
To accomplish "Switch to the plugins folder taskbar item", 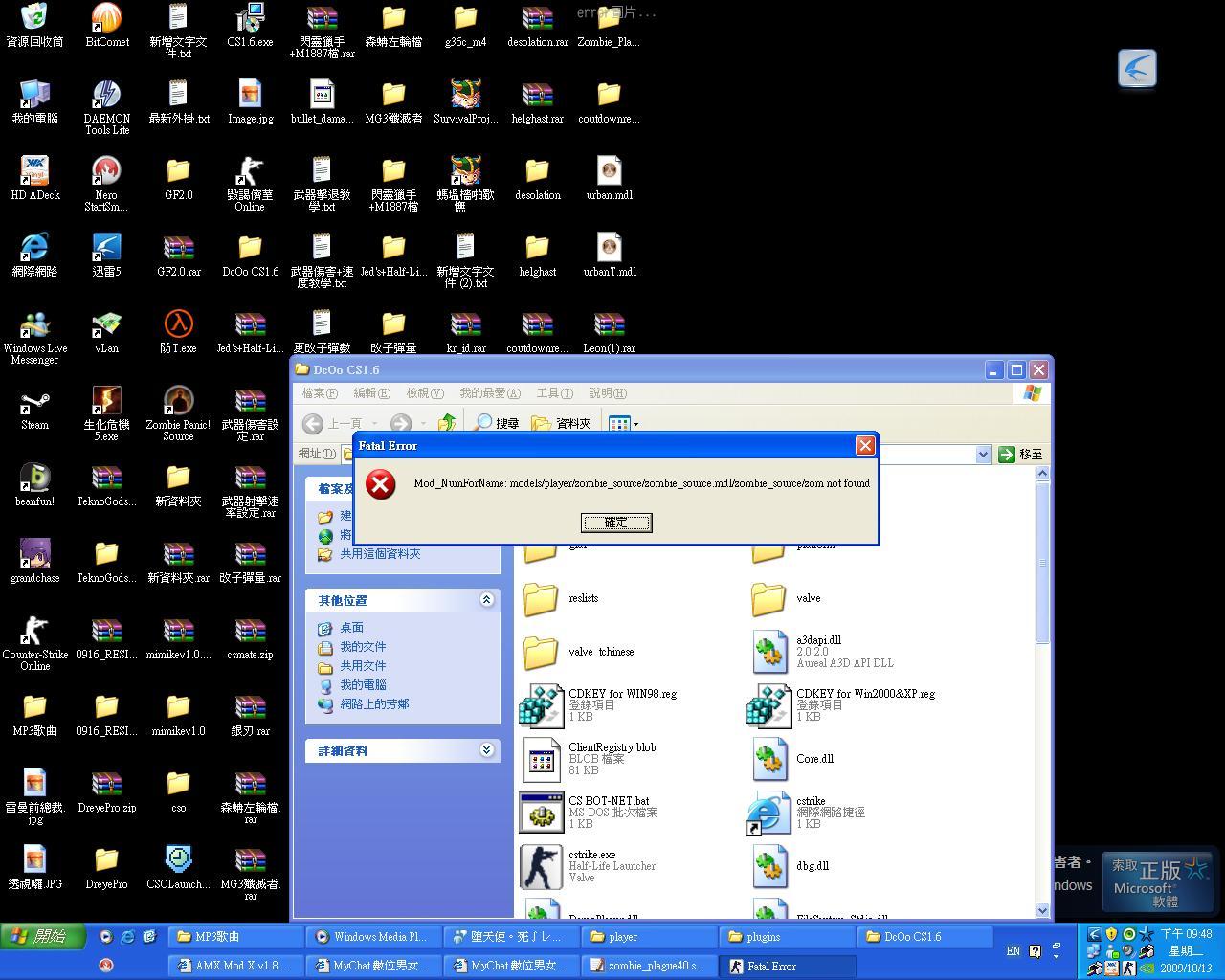I will (788, 937).
